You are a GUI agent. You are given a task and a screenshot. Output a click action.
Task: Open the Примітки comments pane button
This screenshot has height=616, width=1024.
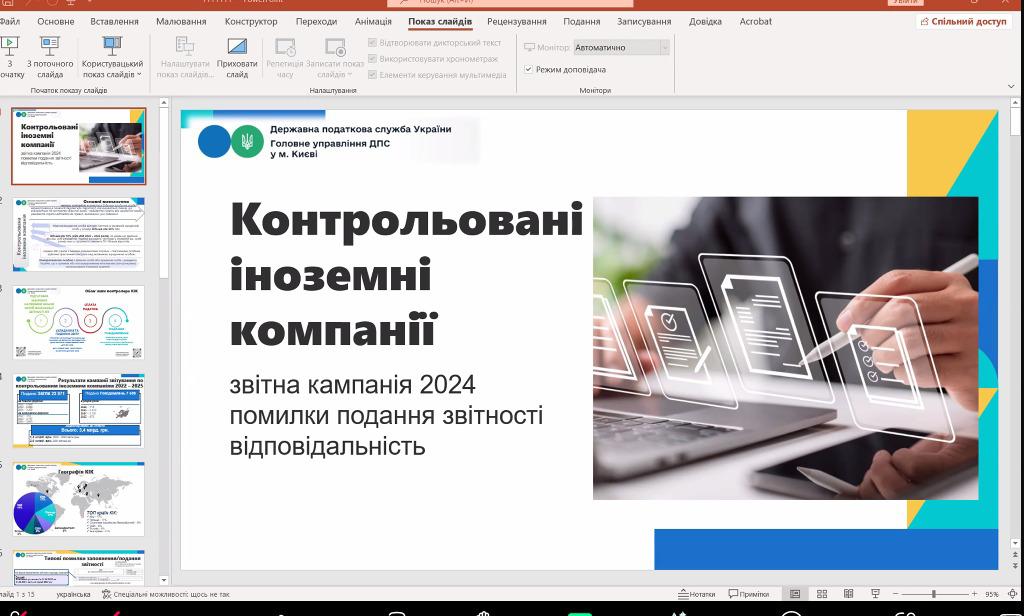[748, 594]
